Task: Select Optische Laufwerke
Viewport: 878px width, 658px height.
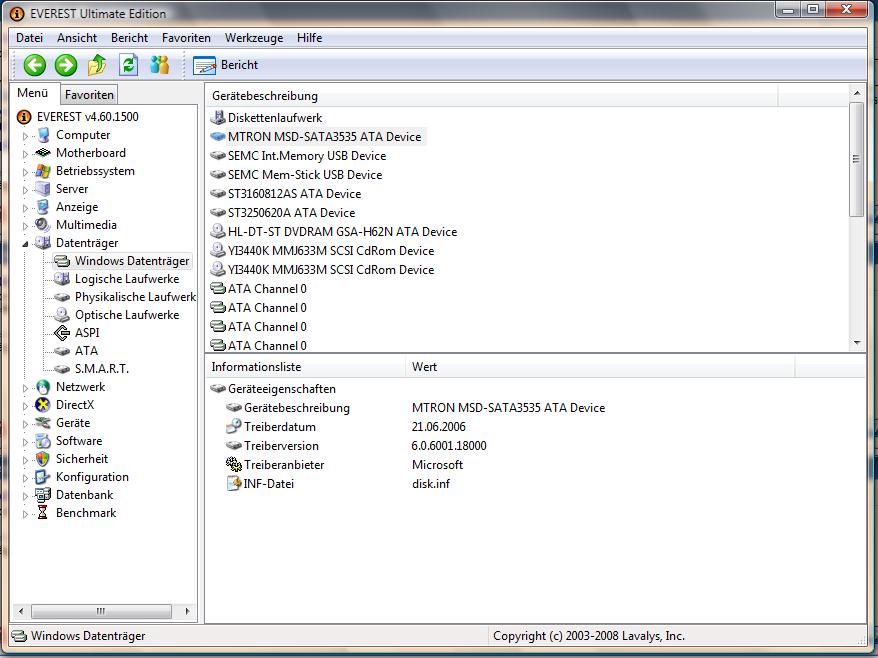Action: pyautogui.click(x=127, y=315)
